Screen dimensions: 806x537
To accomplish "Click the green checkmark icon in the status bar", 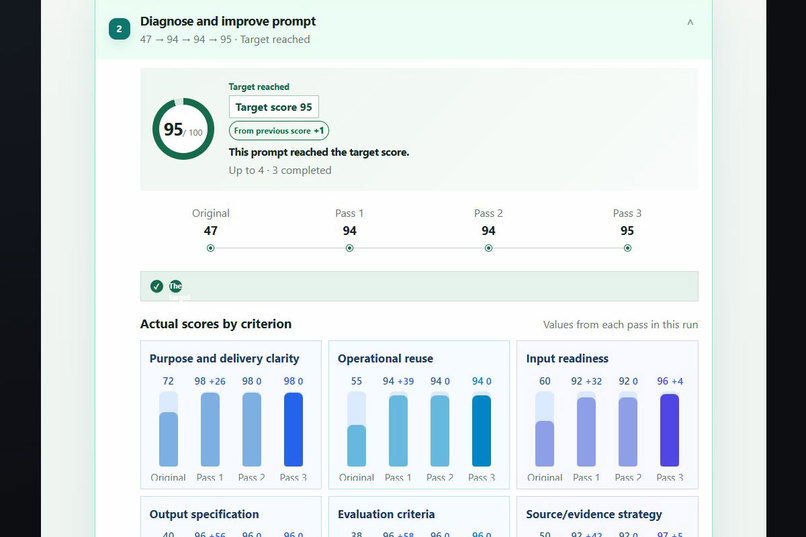I will (x=157, y=286).
